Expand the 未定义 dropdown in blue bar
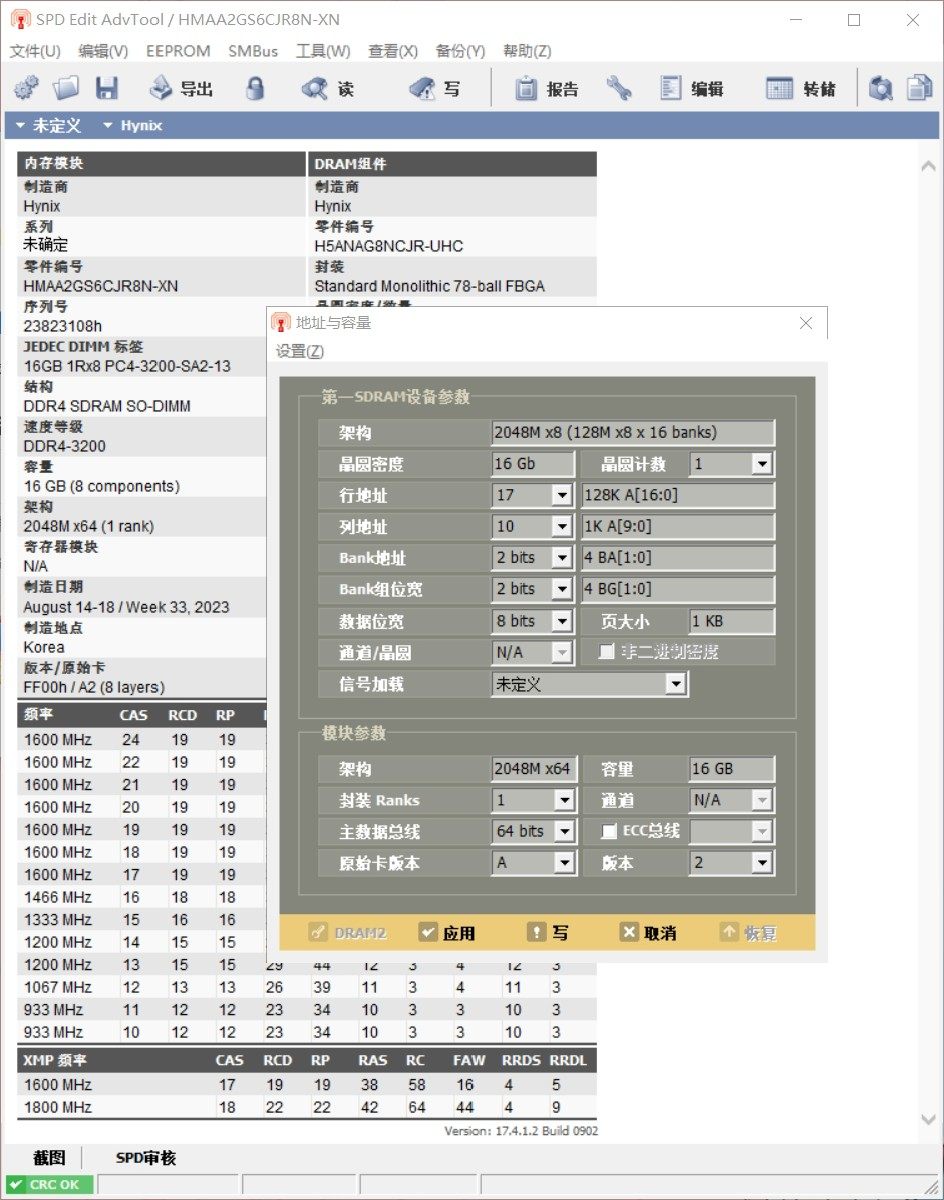 47,126
